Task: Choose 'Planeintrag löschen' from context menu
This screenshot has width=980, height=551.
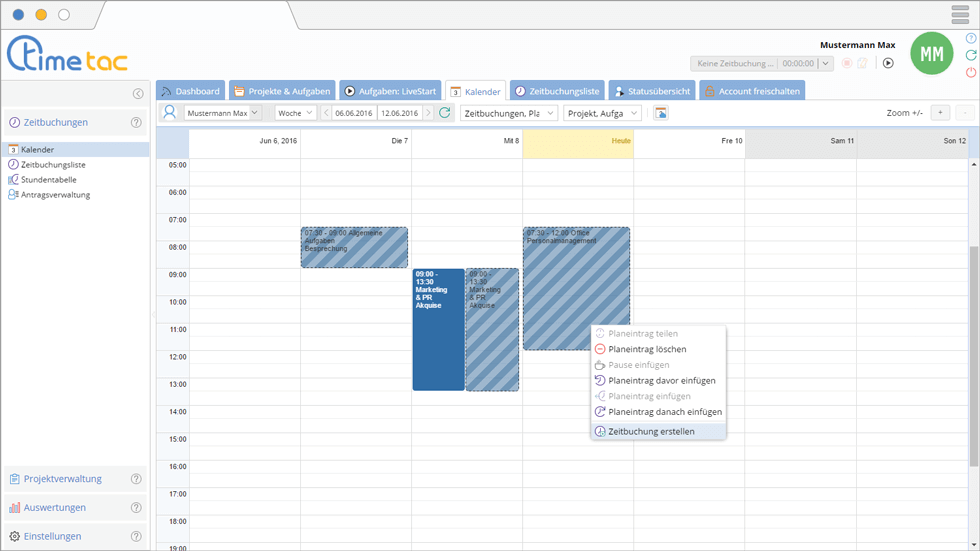Action: pos(647,349)
